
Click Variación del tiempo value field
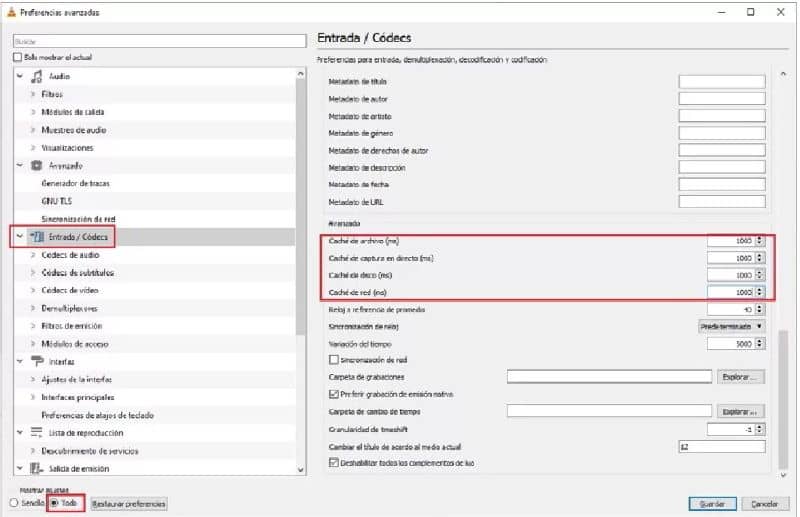pyautogui.click(x=731, y=344)
